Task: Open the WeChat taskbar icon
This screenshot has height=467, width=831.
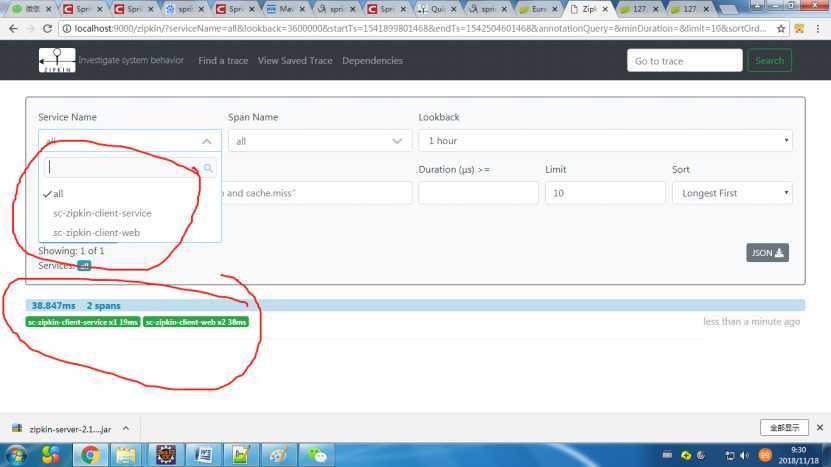Action: [317, 455]
